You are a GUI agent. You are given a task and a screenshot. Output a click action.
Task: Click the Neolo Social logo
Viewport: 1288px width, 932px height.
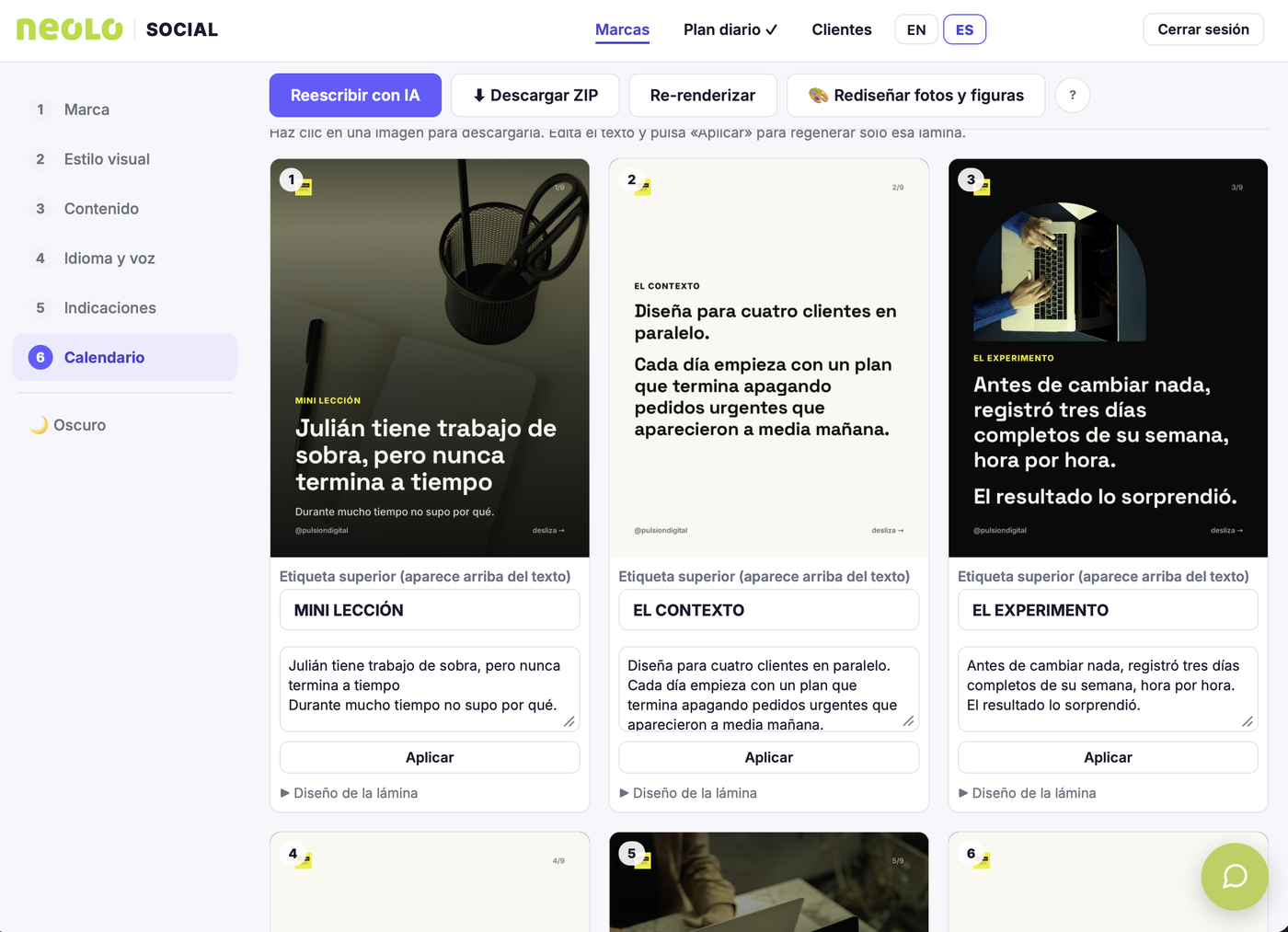coord(117,29)
